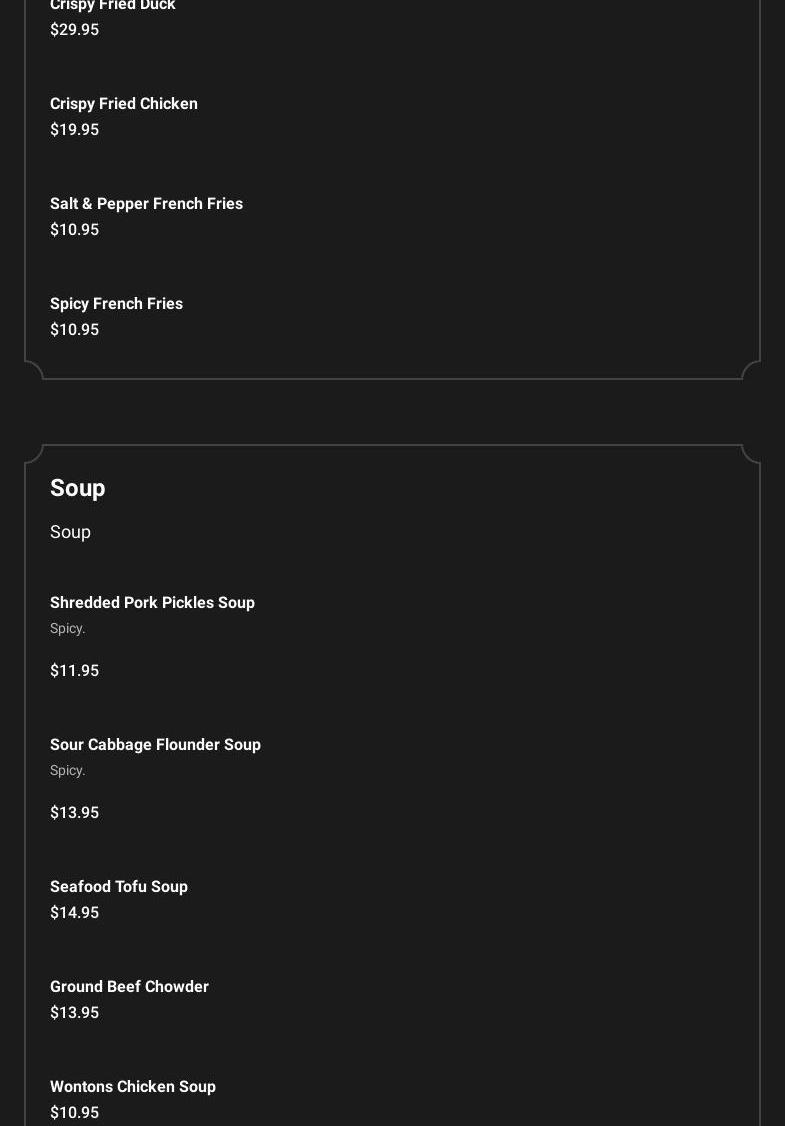This screenshot has height=1126, width=785.
Task: Click the Ground Beef Chowder $13.95 price
Action: coord(75,1013)
